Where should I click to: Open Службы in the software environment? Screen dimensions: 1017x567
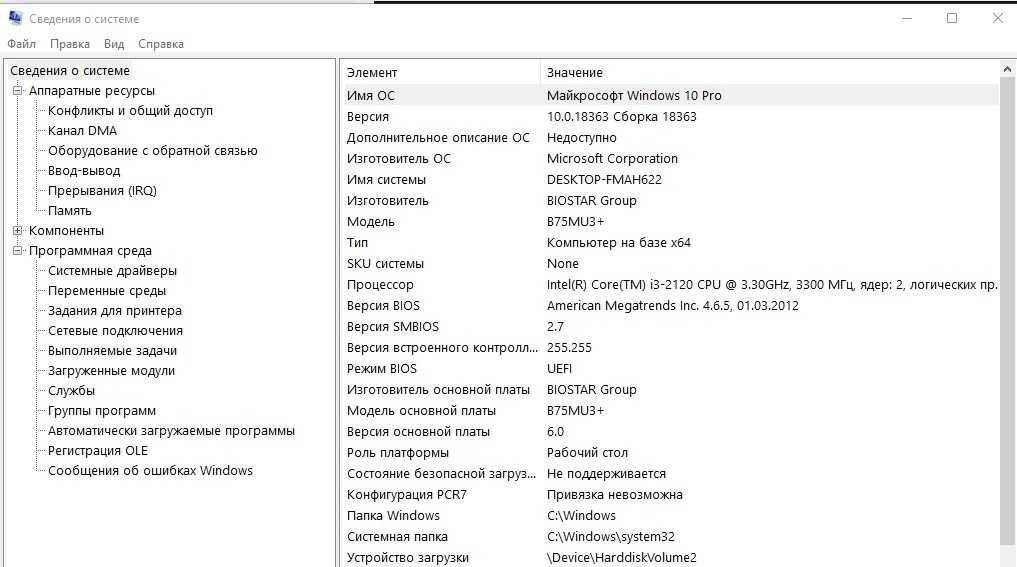point(71,391)
